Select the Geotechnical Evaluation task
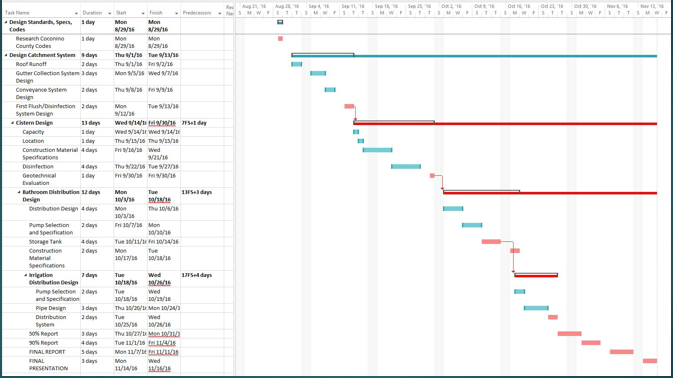 39,179
